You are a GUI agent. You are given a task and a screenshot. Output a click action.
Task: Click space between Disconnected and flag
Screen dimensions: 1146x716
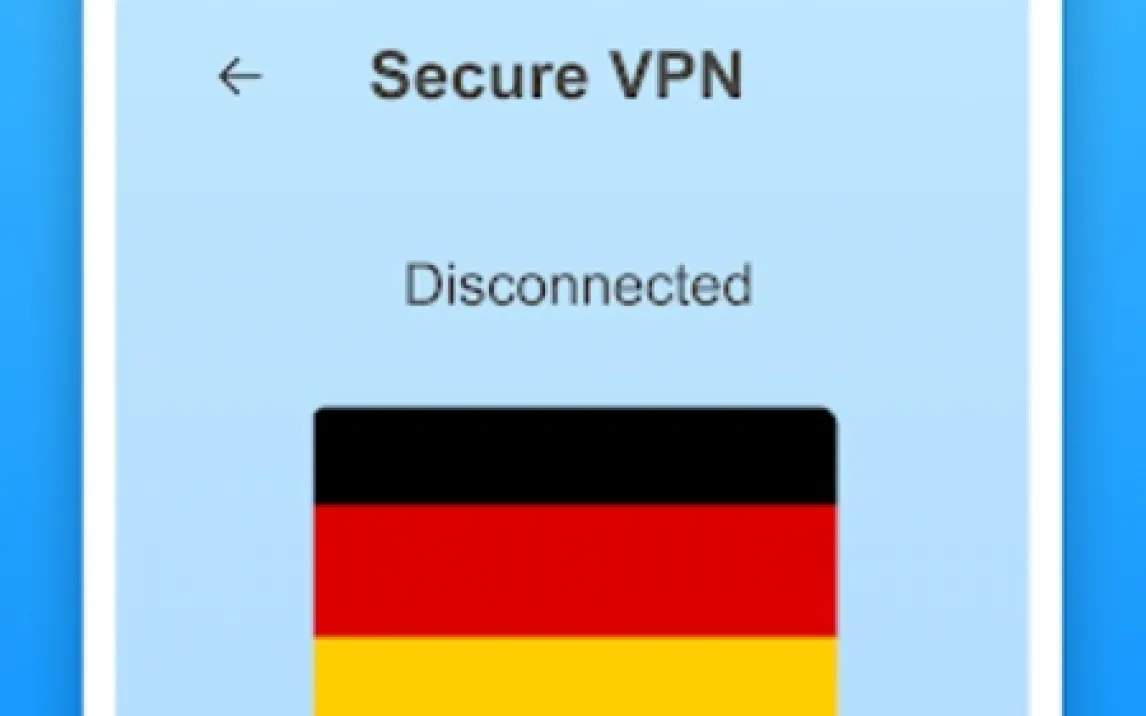tap(575, 358)
